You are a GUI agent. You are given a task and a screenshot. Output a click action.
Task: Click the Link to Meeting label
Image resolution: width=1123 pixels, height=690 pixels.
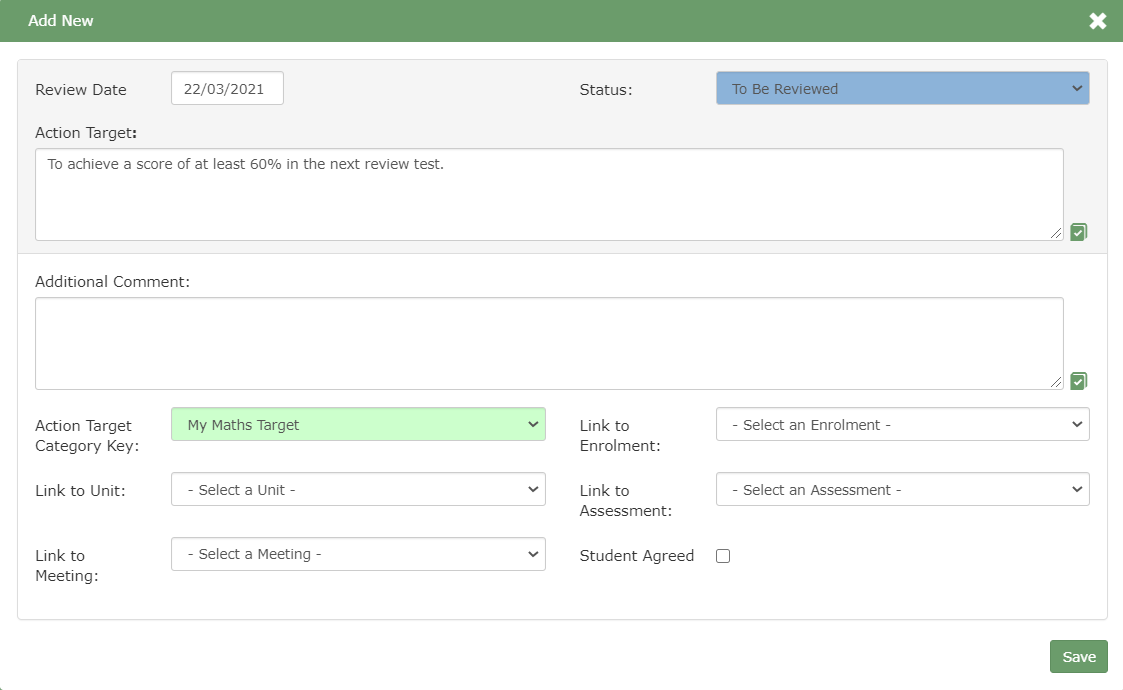[67, 565]
